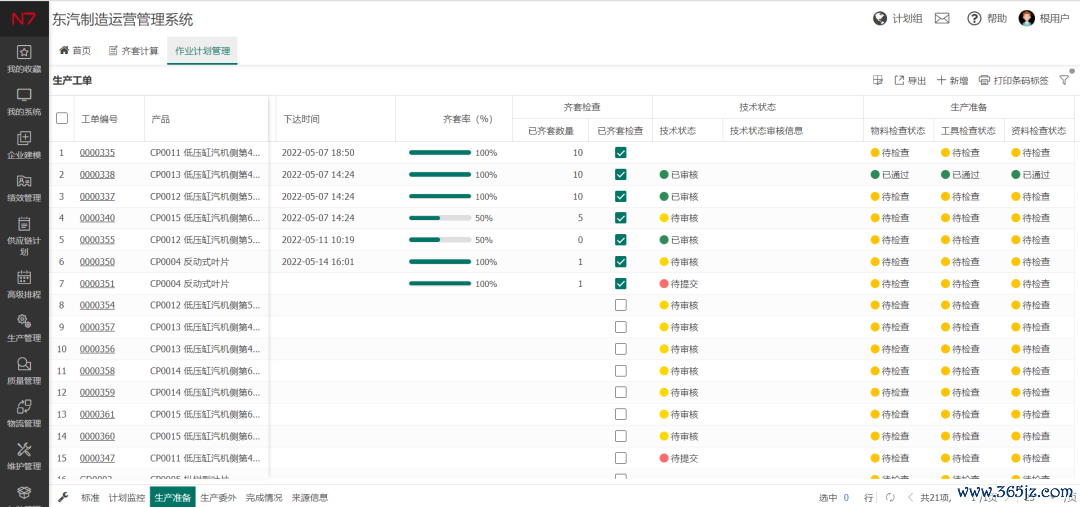
Task: Switch to 齐套计算 tab
Action: [x=134, y=50]
